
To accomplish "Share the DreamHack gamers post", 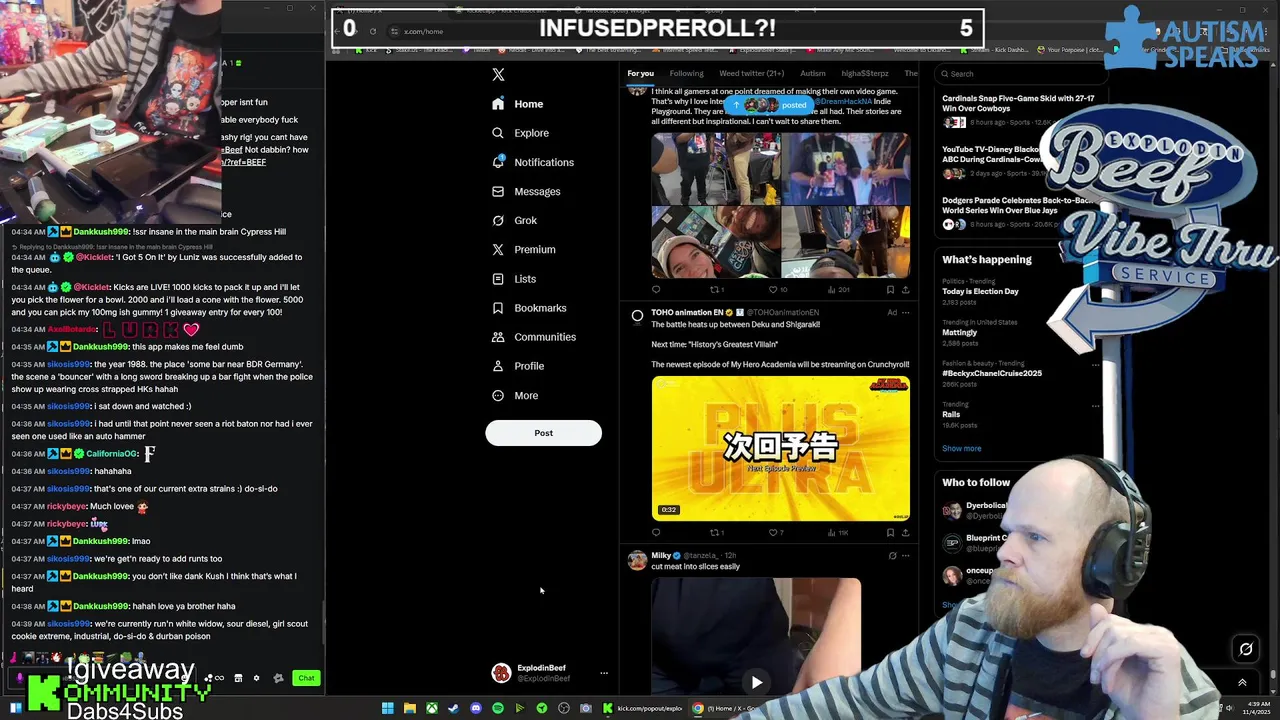I will click(905, 290).
